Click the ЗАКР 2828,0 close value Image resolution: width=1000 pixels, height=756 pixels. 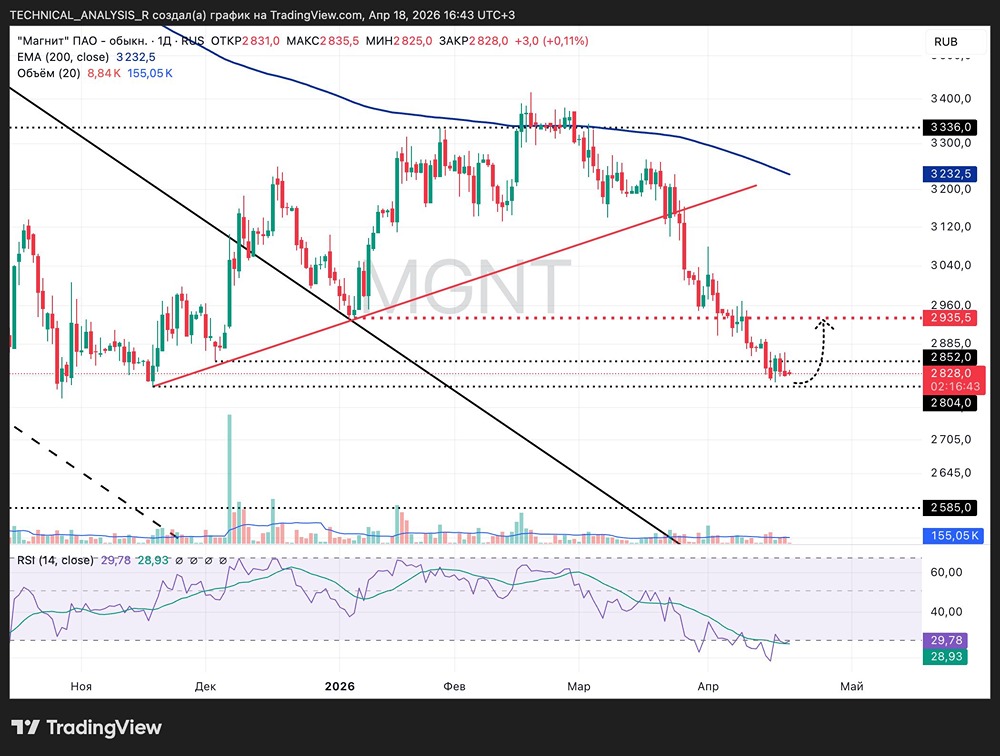pyautogui.click(x=473, y=41)
